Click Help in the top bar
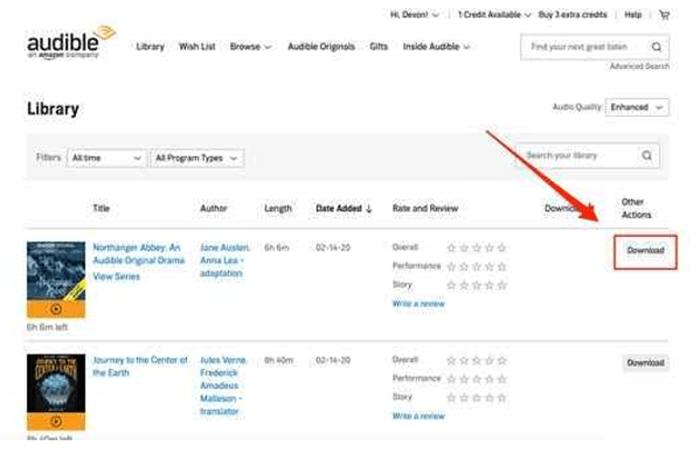 [633, 15]
